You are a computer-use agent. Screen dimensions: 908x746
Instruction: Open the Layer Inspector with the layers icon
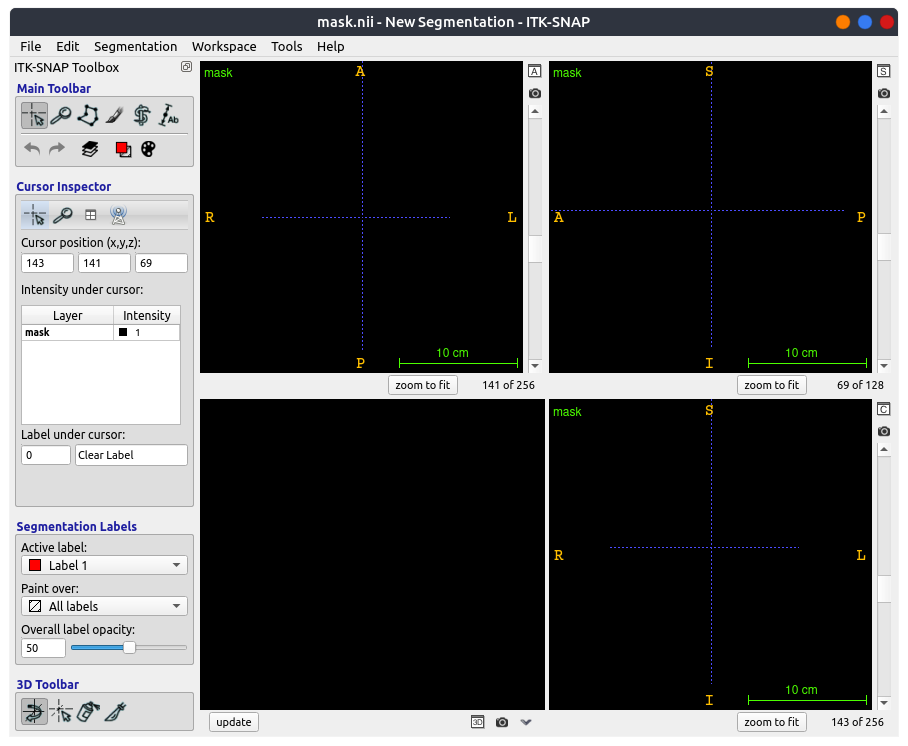[x=89, y=148]
